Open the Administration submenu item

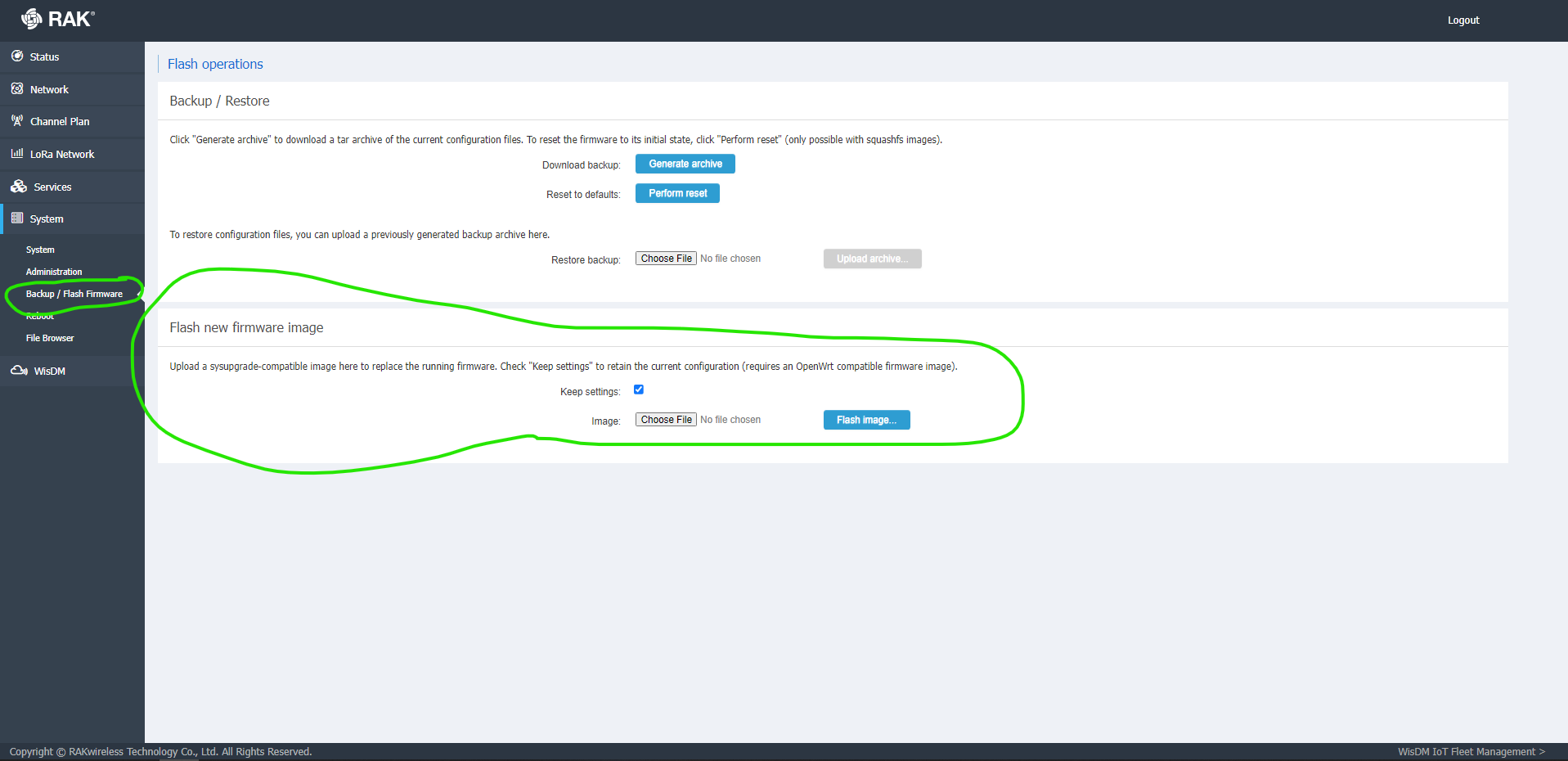(54, 272)
